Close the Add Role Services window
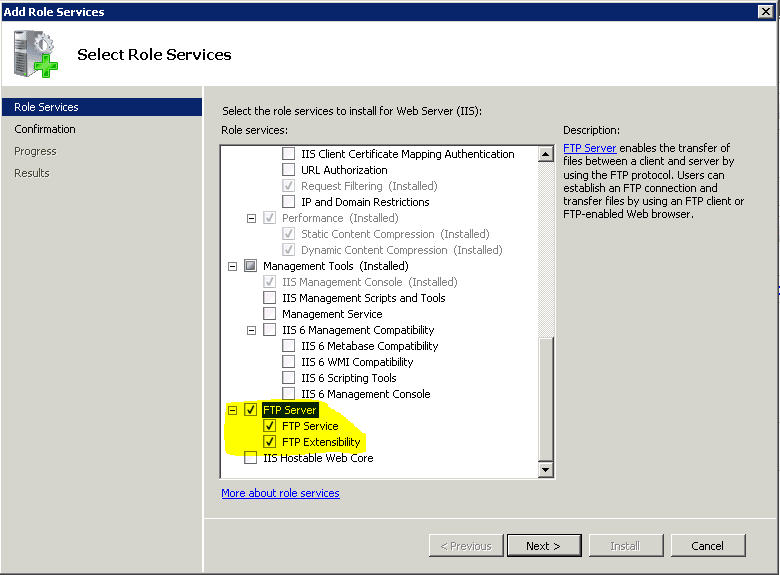Viewport: 780px width, 575px height. [x=766, y=12]
